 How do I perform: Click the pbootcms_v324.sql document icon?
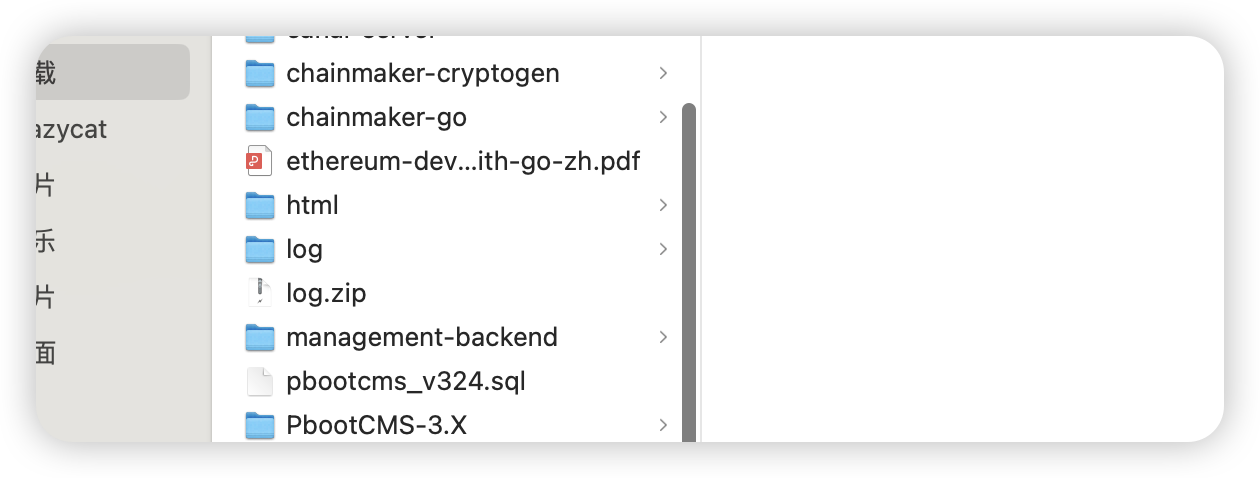tap(260, 381)
